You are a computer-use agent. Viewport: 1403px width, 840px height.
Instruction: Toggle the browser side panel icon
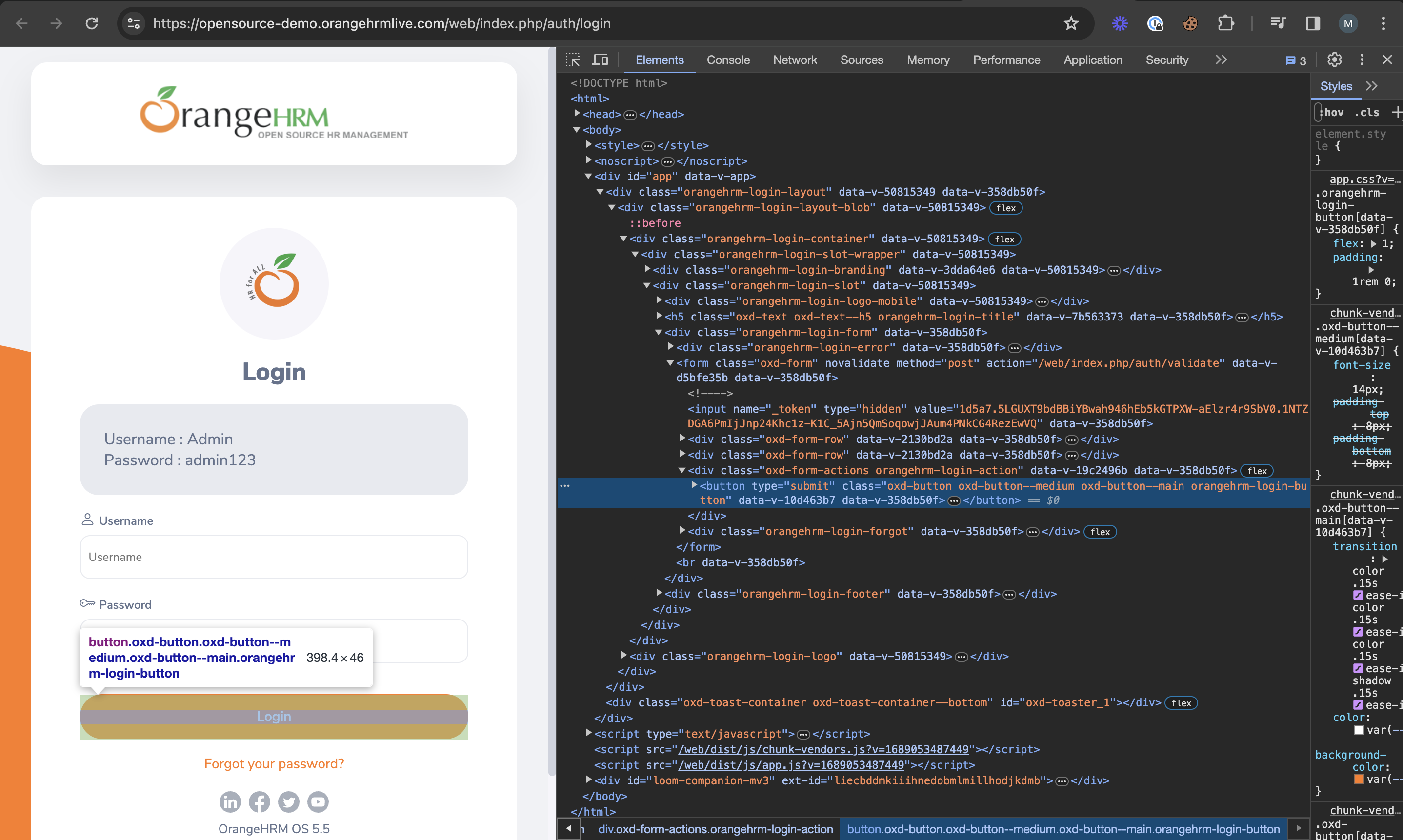(1313, 23)
